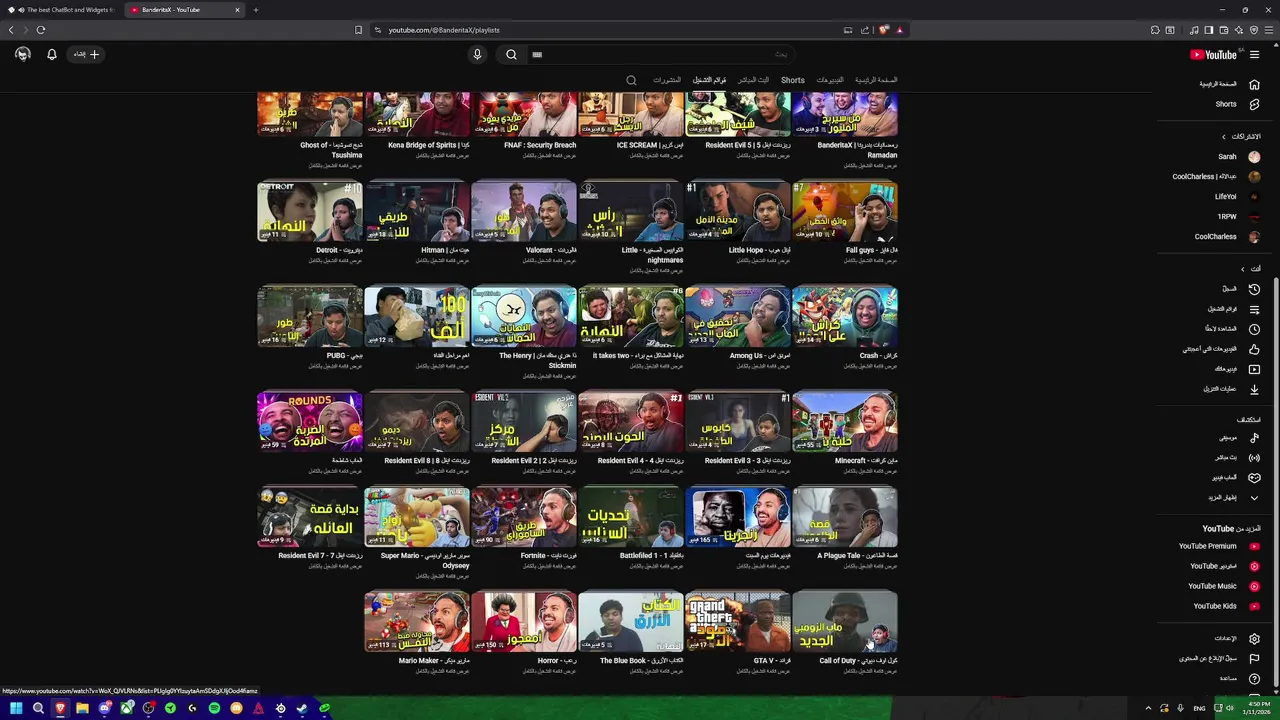Toggle the browser sidebar panel icon
This screenshot has height=720, width=1280.
(x=1208, y=30)
